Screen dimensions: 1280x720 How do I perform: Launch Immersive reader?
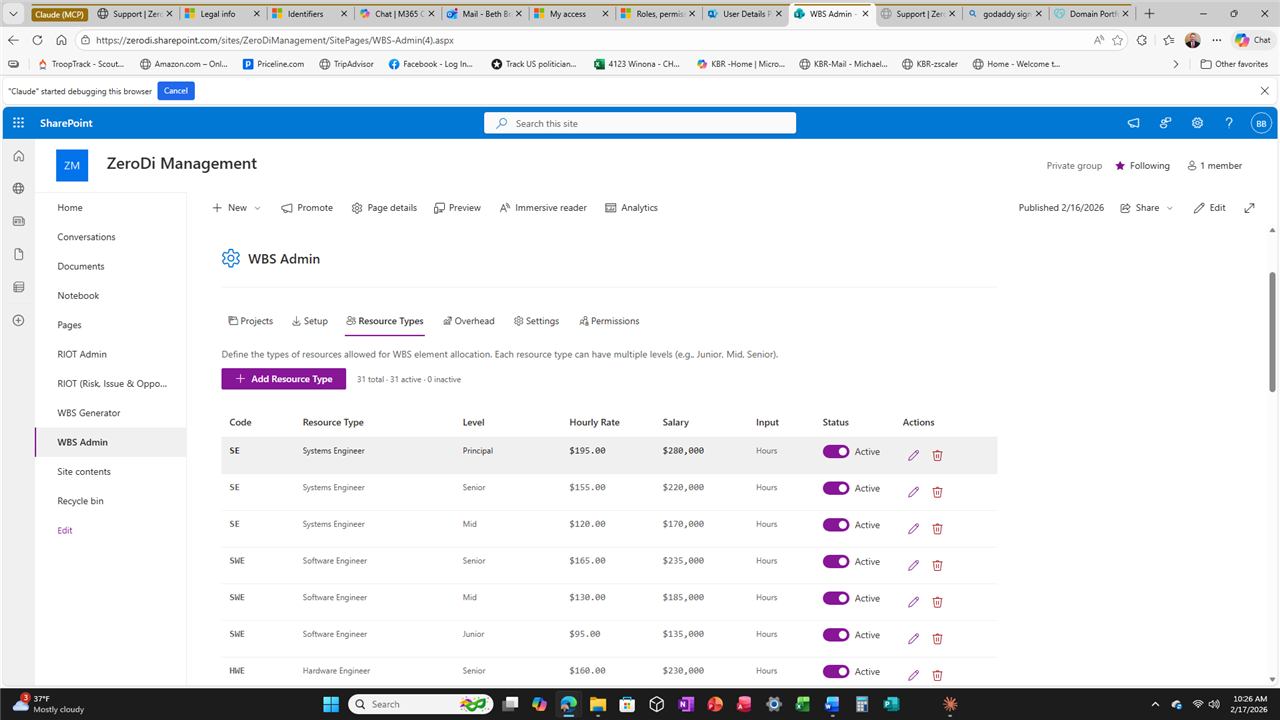click(543, 207)
